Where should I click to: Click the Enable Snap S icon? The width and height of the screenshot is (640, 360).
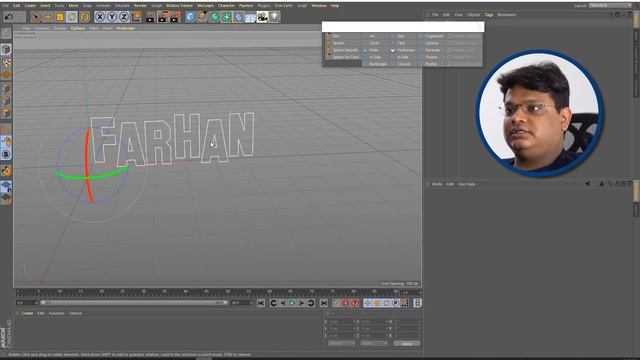pyautogui.click(x=6, y=154)
